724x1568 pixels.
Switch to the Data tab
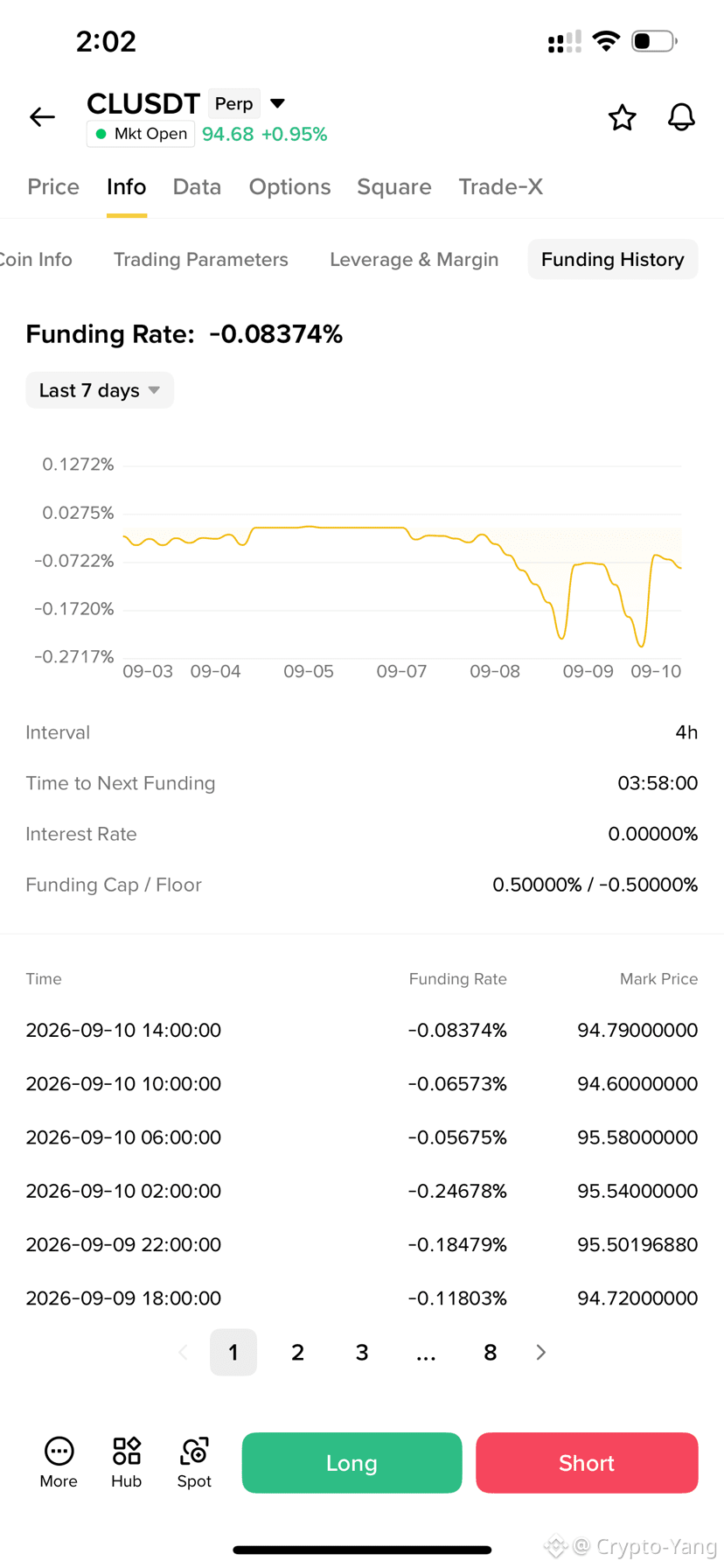click(197, 186)
